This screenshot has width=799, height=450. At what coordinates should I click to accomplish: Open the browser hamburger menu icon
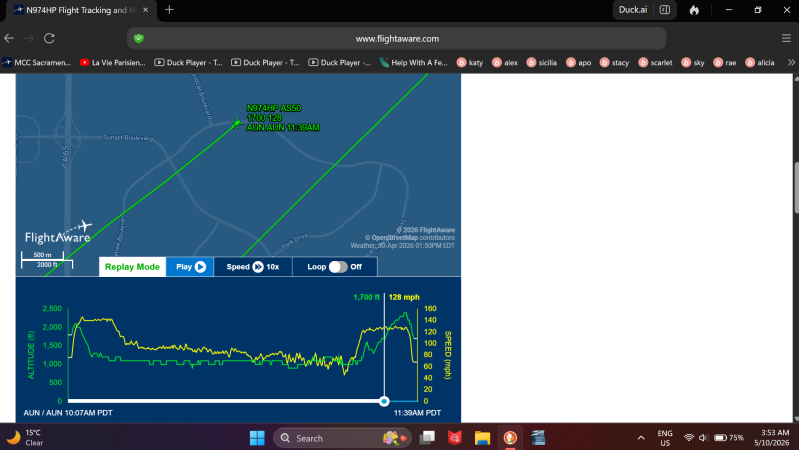point(786,38)
